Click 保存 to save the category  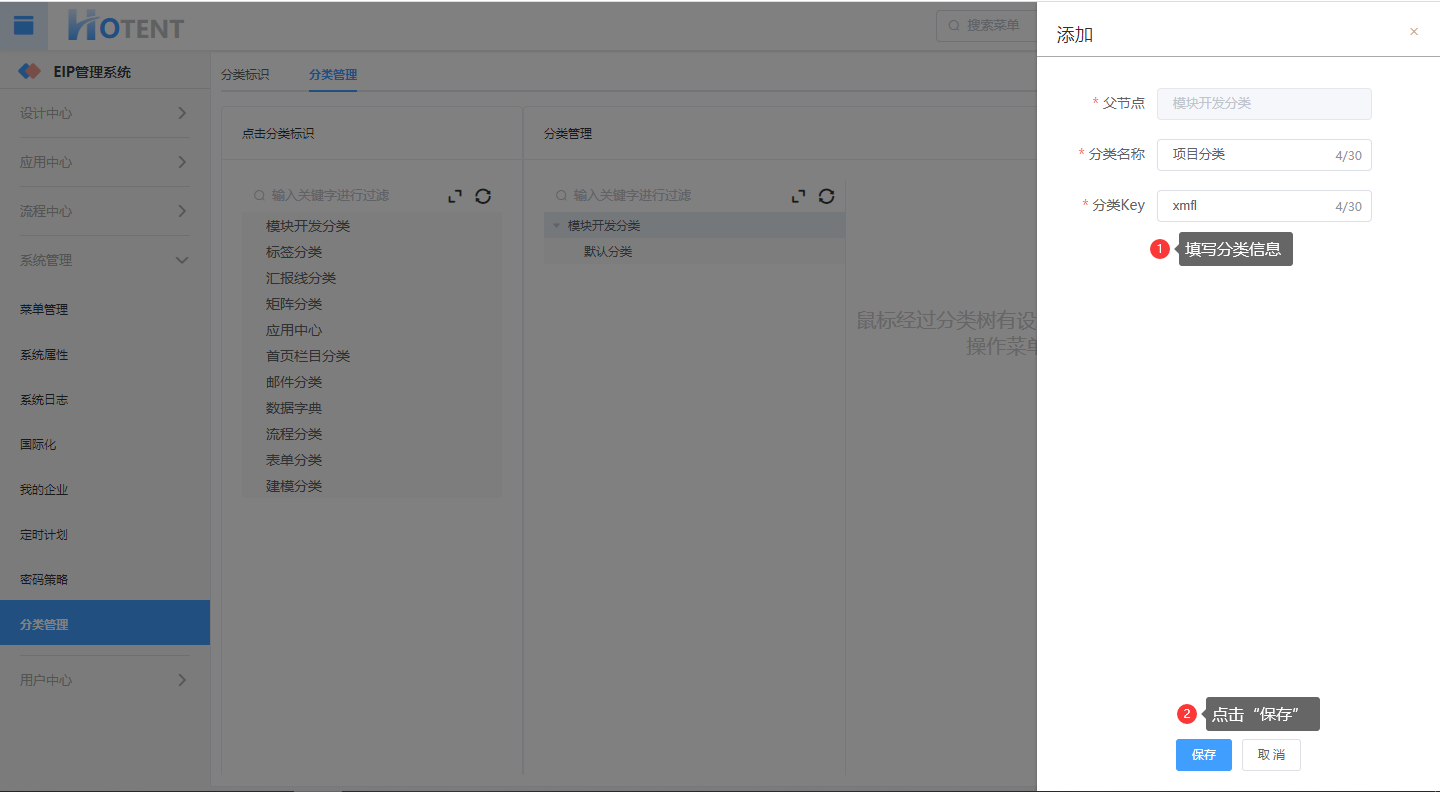[1204, 755]
